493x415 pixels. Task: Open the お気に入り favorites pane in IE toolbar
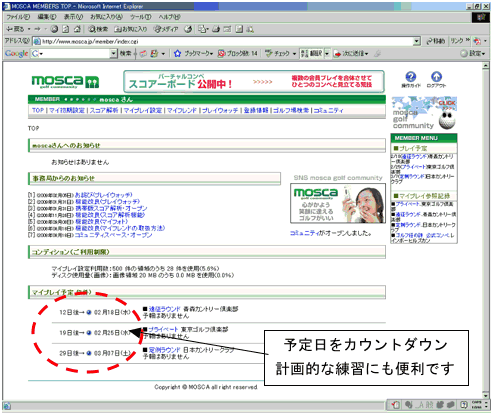(x=131, y=29)
